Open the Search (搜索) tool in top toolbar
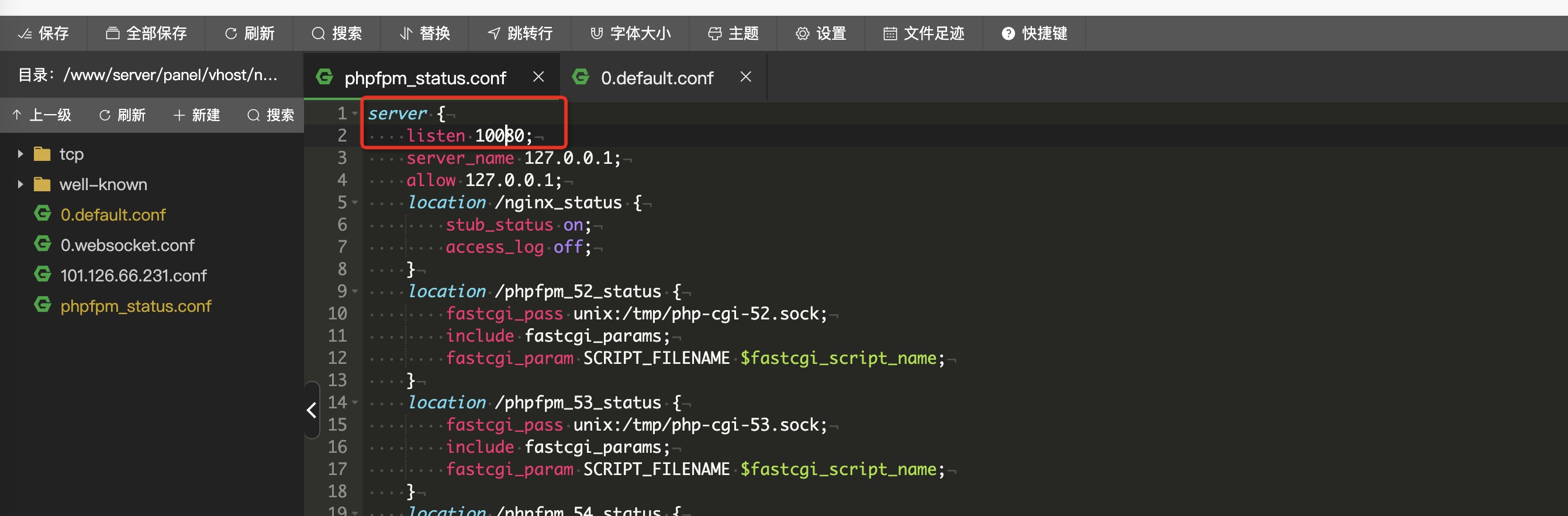This screenshot has height=516, width=1568. (x=337, y=33)
